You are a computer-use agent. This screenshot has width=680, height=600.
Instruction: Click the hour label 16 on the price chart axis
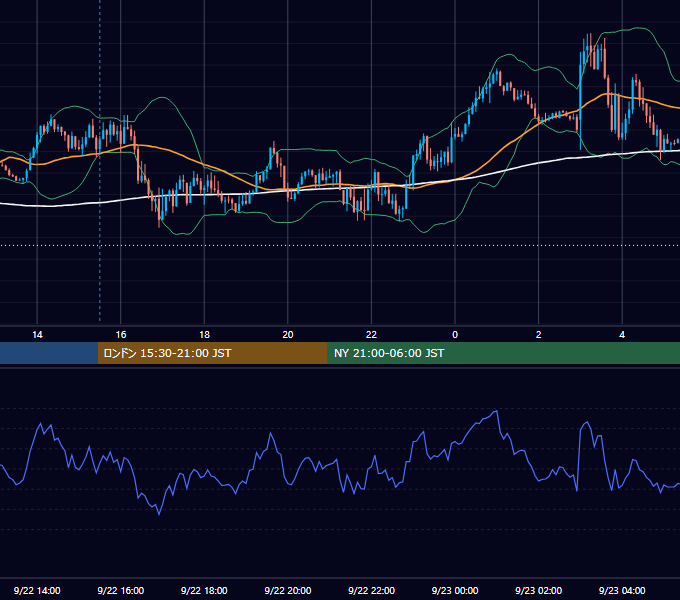click(x=121, y=335)
